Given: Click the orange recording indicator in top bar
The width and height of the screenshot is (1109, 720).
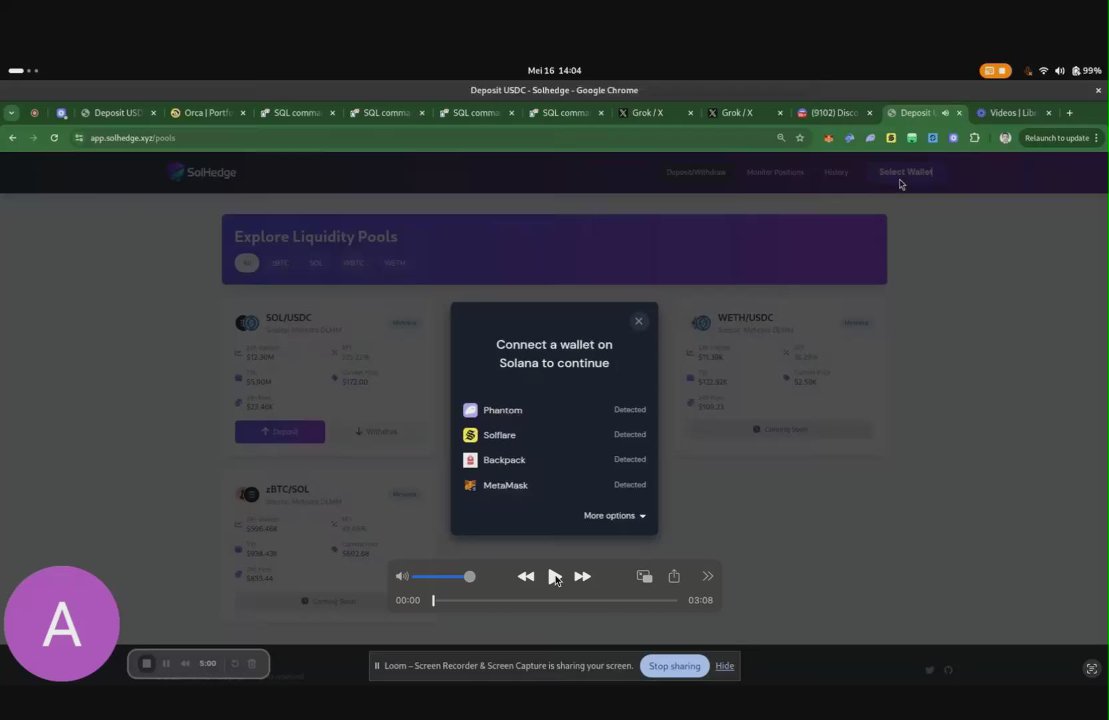Looking at the screenshot, I should click(995, 71).
